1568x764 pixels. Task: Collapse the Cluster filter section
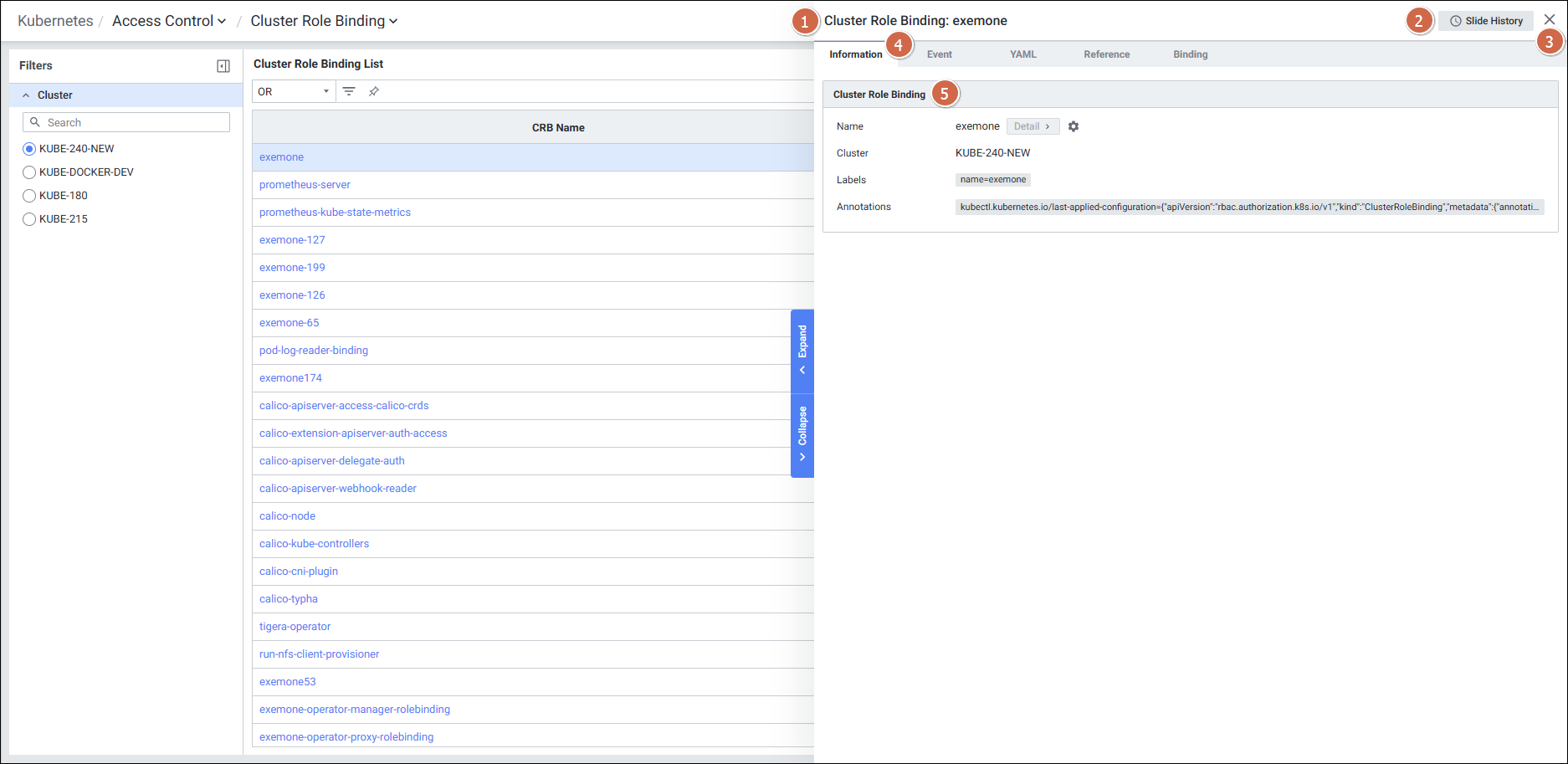click(26, 95)
